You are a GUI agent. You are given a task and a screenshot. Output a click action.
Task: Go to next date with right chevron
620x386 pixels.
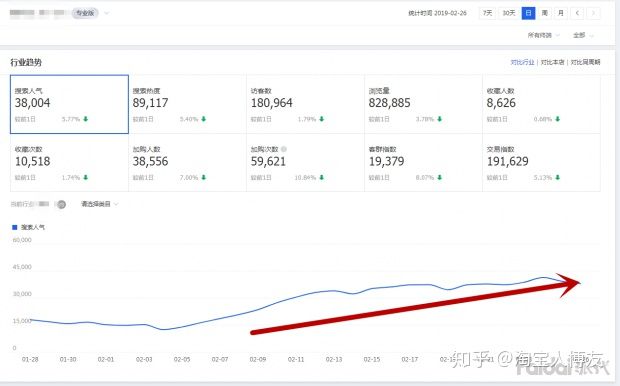(593, 13)
